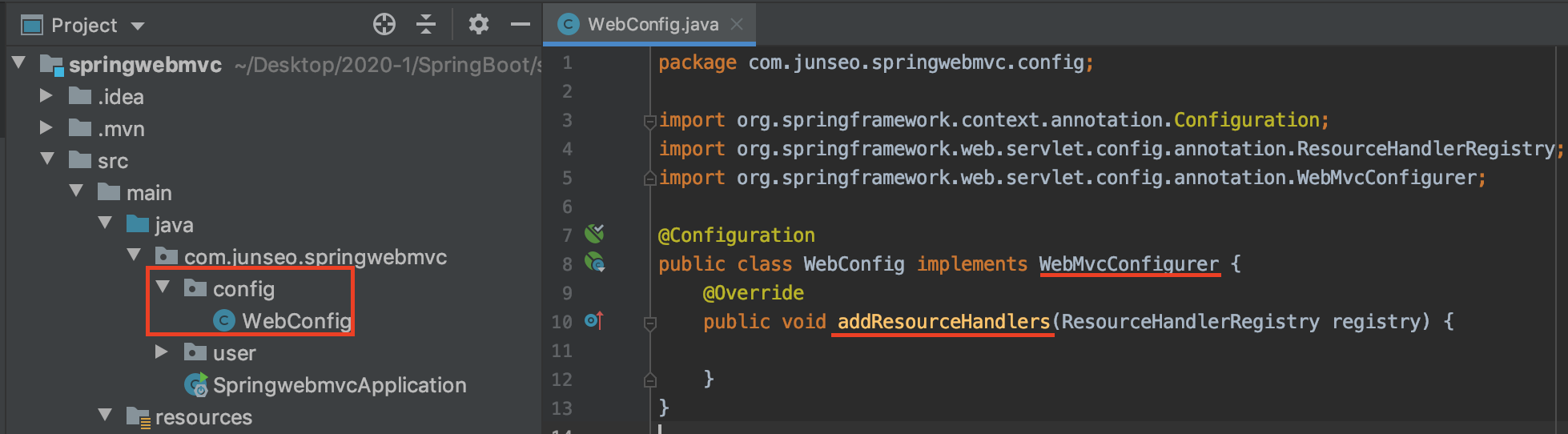Screen dimensions: 1568x434
Task: Close the WebConfig.java editor tab
Action: [737, 25]
